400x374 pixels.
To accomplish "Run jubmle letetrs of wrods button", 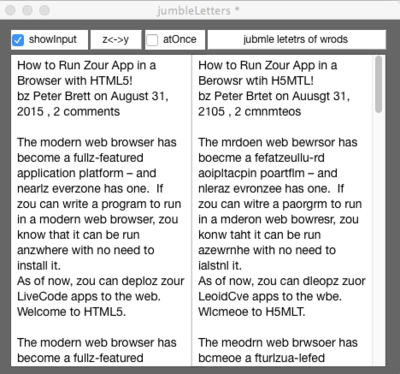I will tap(297, 40).
